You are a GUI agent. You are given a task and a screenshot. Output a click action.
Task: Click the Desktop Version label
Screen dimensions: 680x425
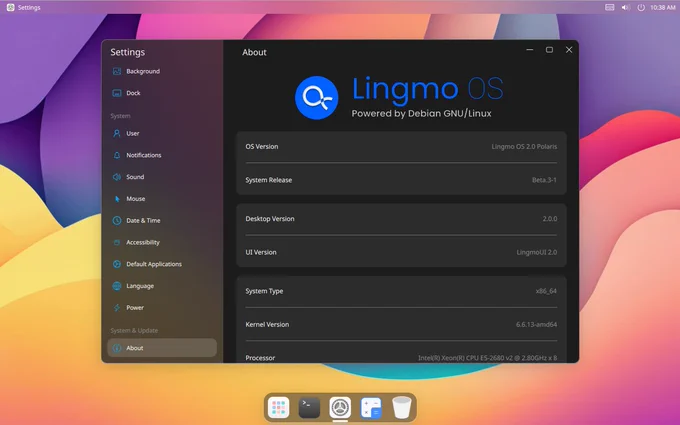(x=270, y=219)
